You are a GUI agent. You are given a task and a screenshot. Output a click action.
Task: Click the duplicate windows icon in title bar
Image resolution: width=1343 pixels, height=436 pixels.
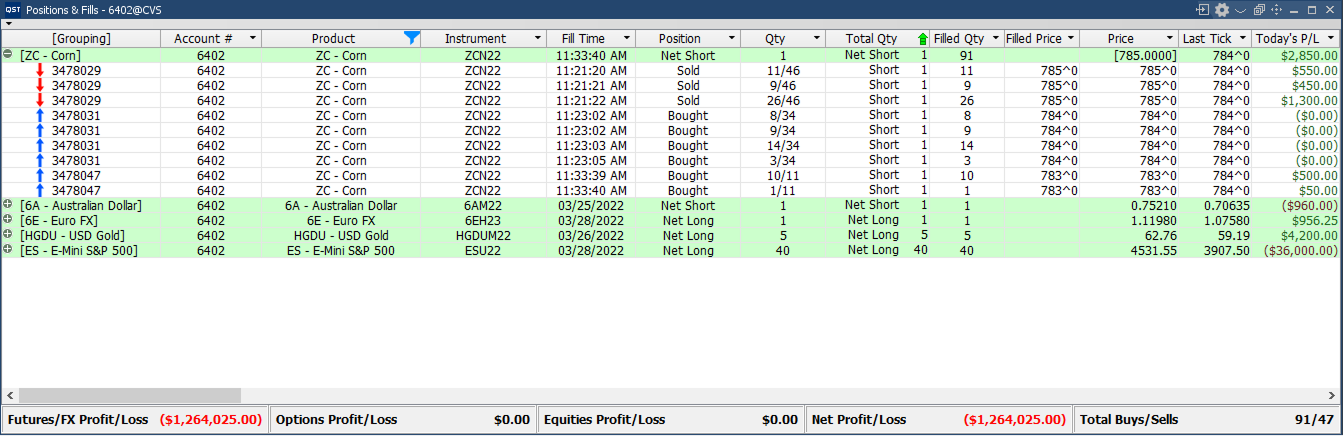click(x=1257, y=9)
